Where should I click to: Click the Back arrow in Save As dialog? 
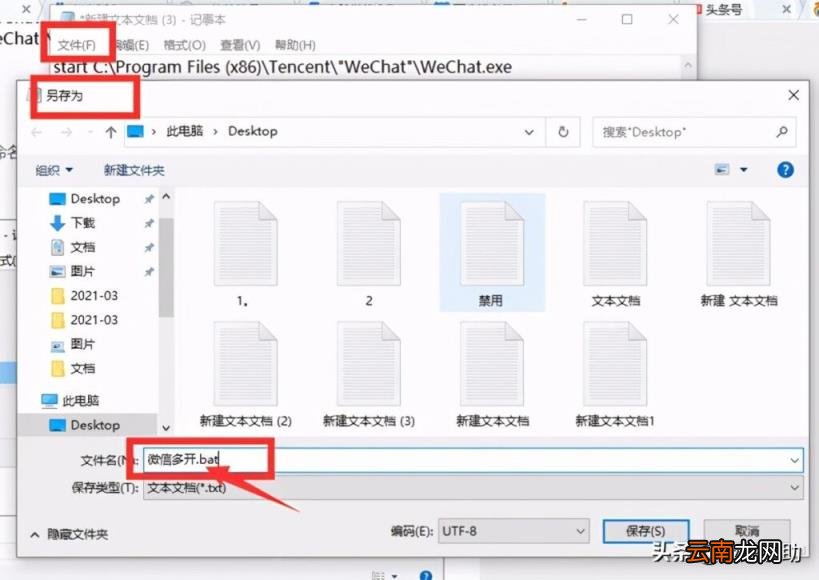(x=37, y=132)
